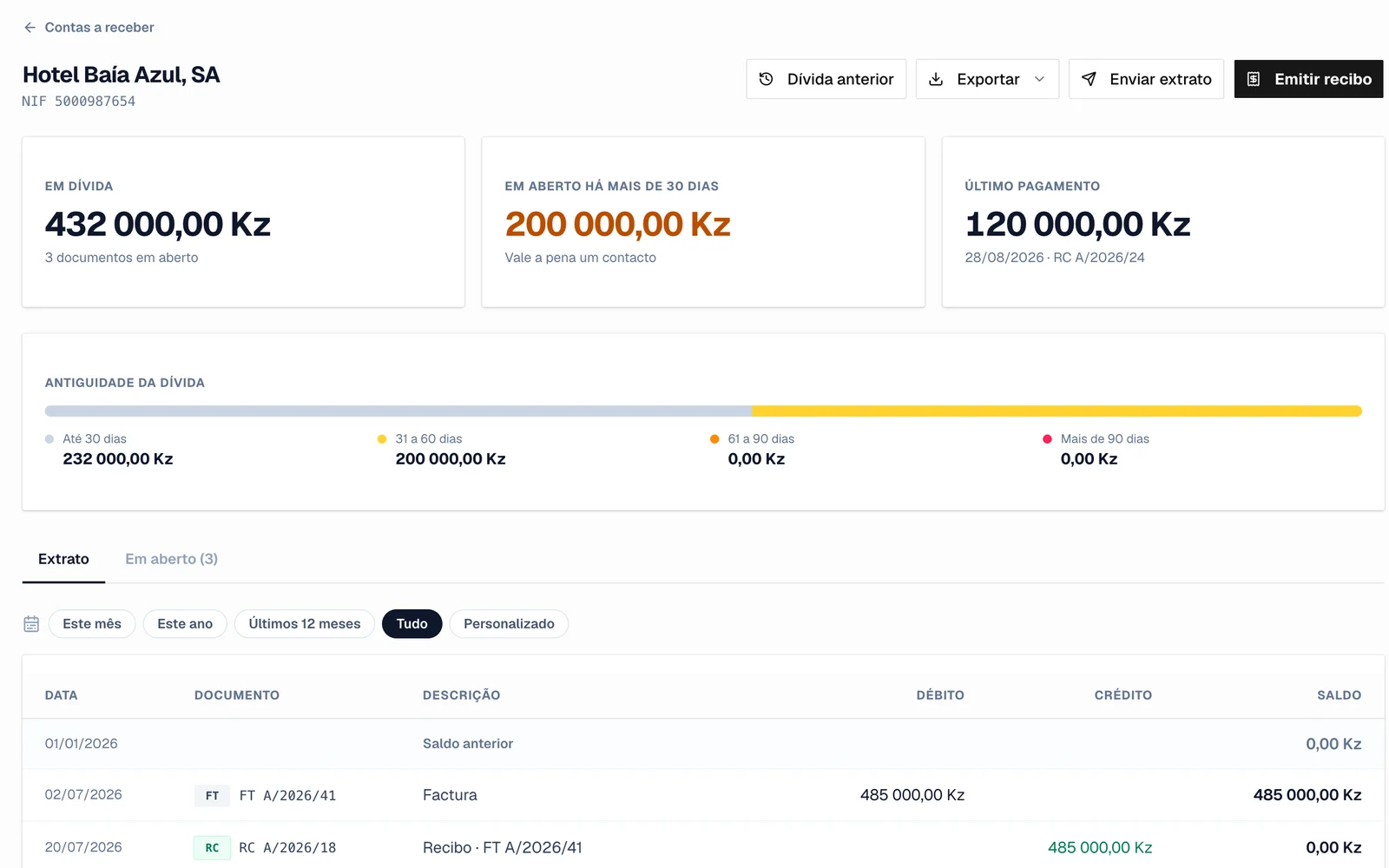Click the grey Até 30 dias legend dot
The height and width of the screenshot is (868, 1389).
49,439
